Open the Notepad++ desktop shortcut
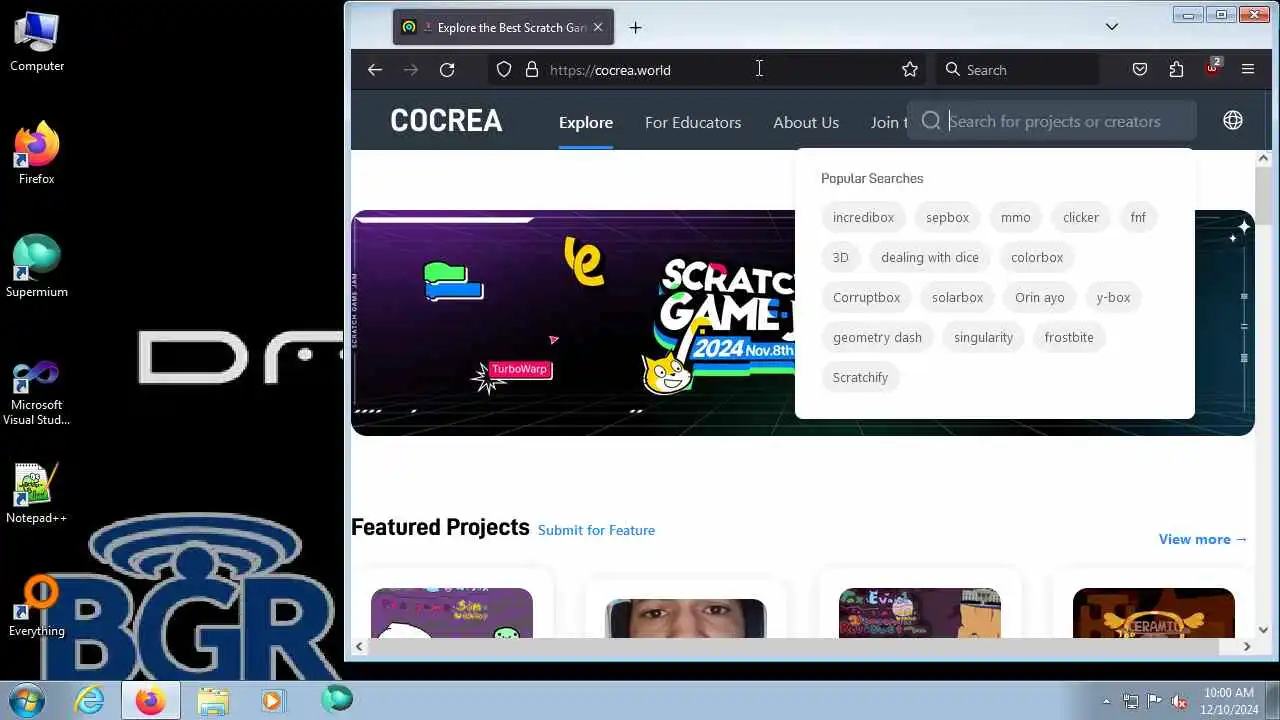Viewport: 1280px width, 720px height. 37,494
